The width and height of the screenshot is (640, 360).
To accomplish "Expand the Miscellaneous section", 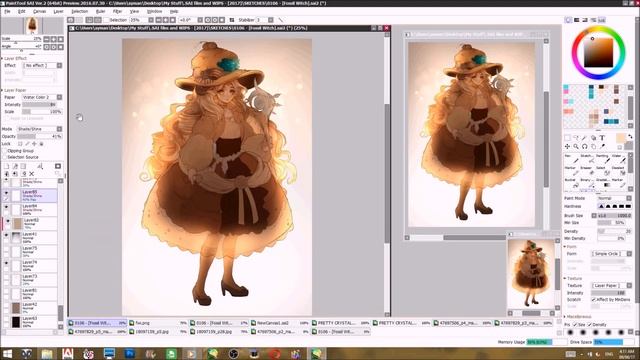I will click(578, 317).
